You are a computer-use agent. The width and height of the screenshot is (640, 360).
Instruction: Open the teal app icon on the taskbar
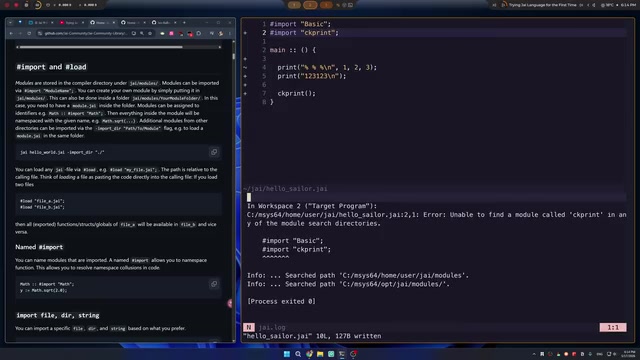coord(331,354)
